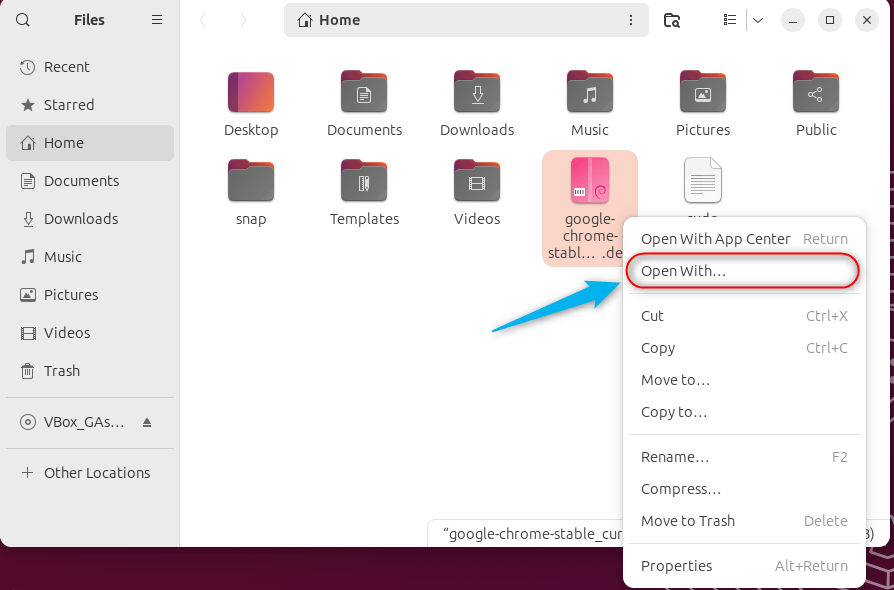Select the Music folder icon in the grid

590,92
